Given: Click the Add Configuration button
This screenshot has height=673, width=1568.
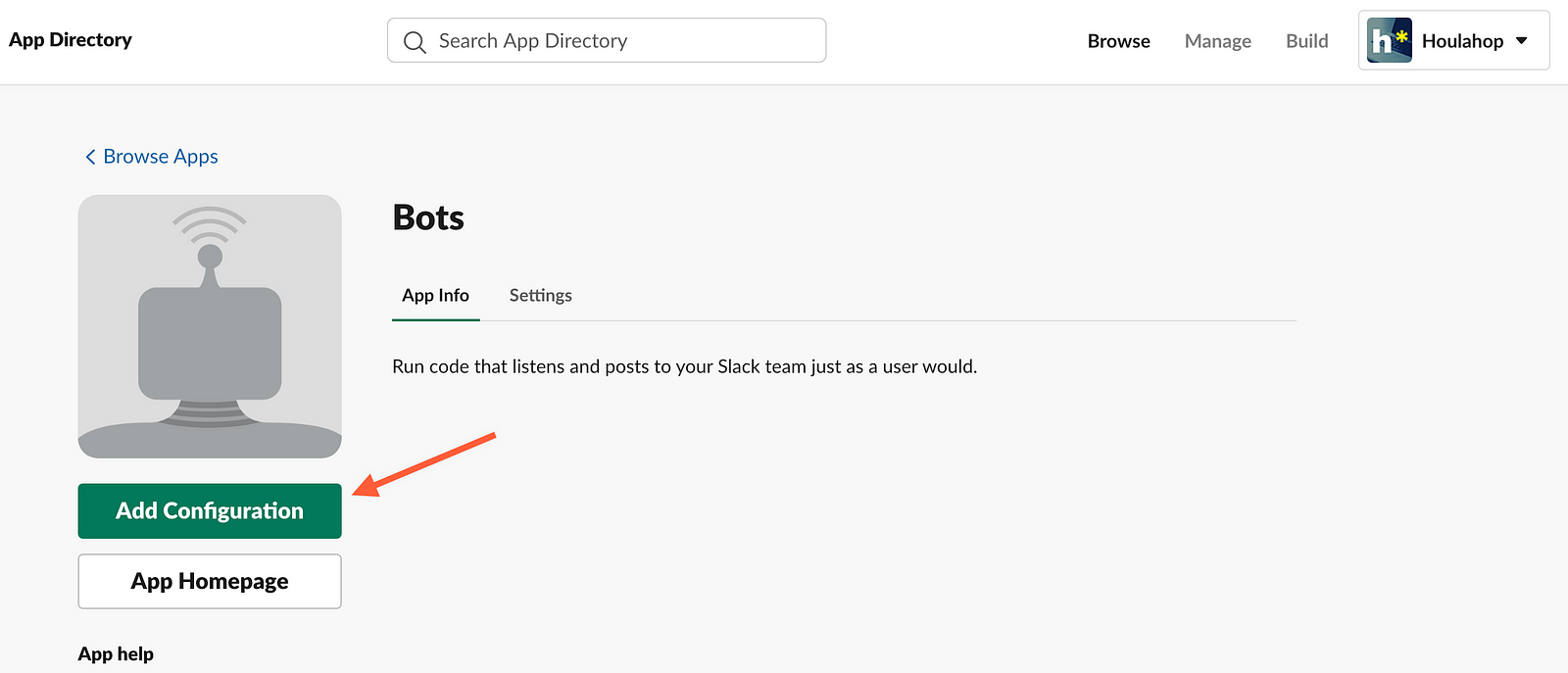Looking at the screenshot, I should point(210,510).
